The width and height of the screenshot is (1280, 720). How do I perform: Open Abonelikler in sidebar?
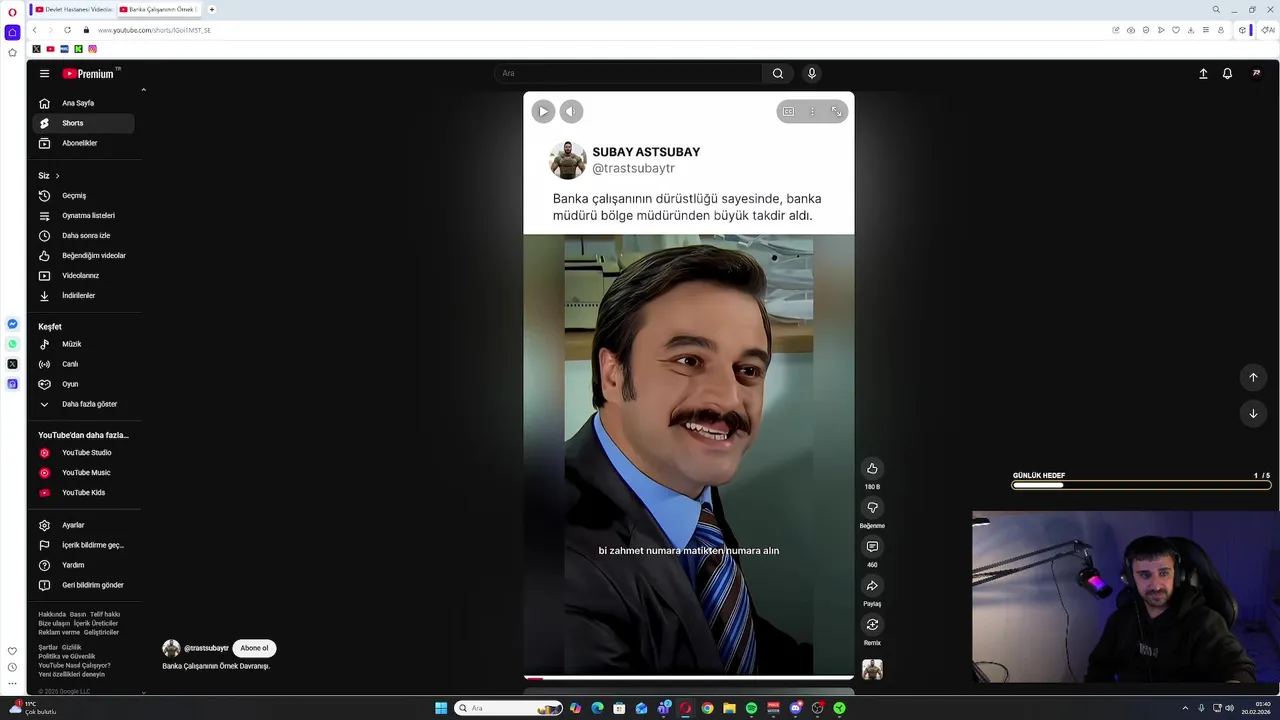pos(83,143)
